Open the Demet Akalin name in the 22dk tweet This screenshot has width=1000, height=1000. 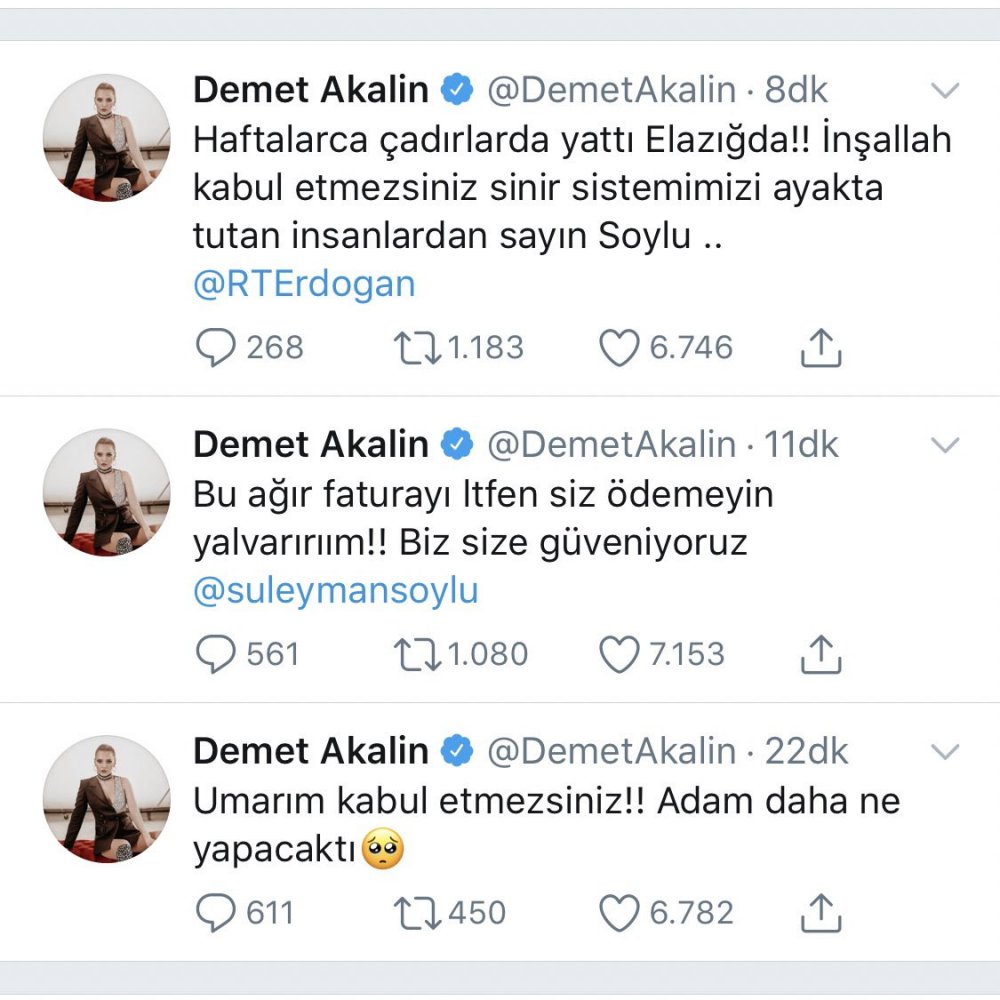(x=310, y=751)
